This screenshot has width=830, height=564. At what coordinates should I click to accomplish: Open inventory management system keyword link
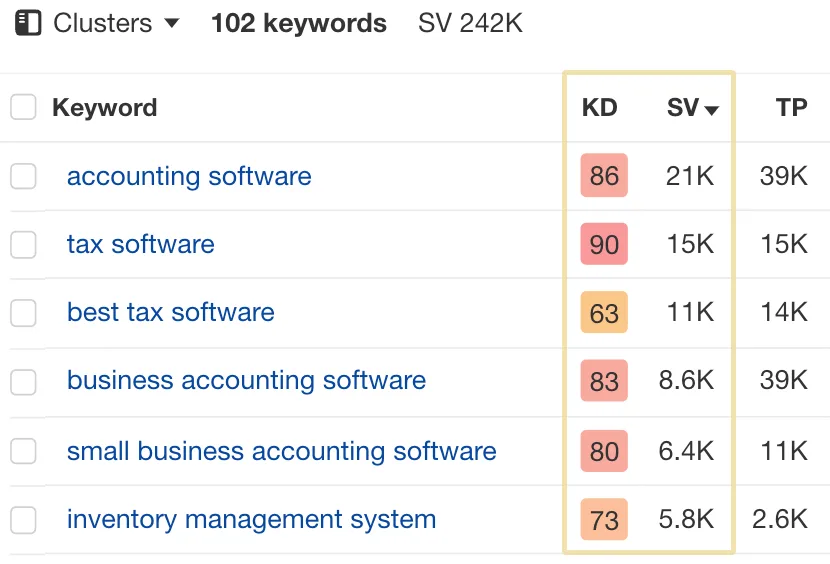(x=251, y=520)
